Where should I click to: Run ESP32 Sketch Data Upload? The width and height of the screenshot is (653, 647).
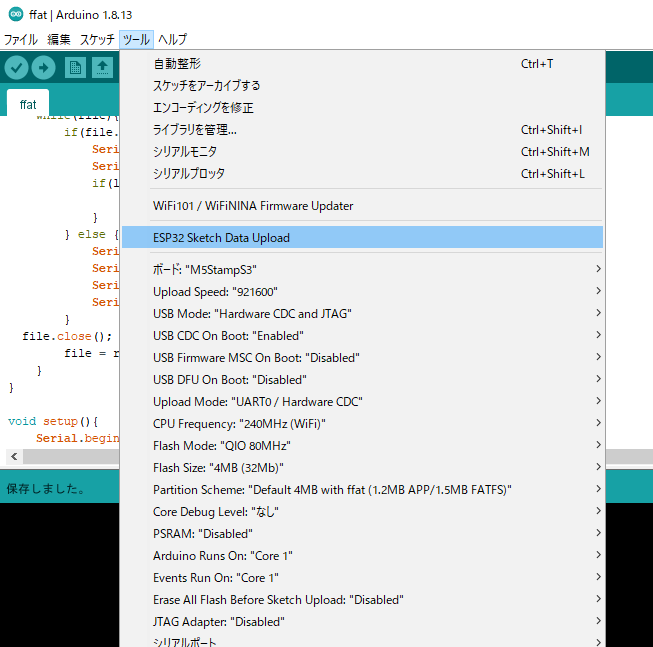[x=362, y=237]
